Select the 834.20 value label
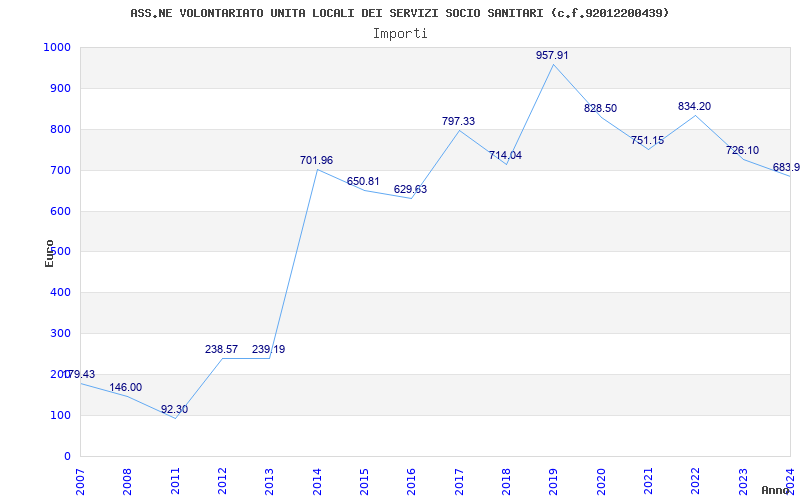The image size is (800, 500). click(694, 106)
